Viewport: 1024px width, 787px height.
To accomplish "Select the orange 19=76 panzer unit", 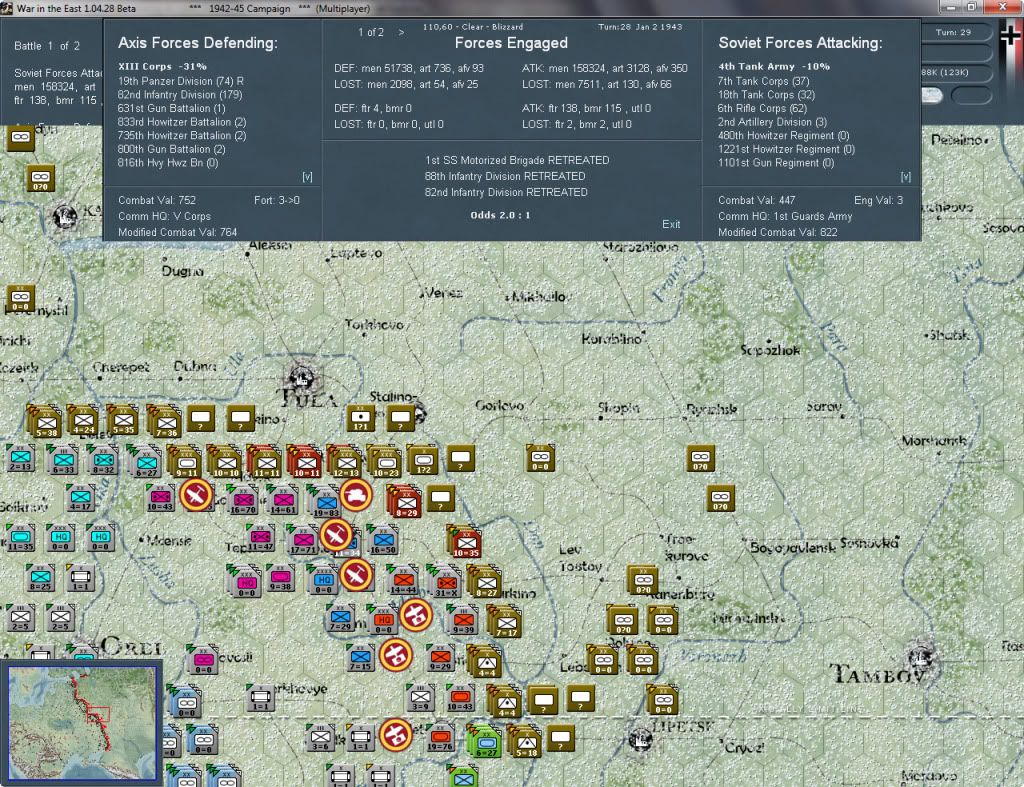I will (440, 737).
